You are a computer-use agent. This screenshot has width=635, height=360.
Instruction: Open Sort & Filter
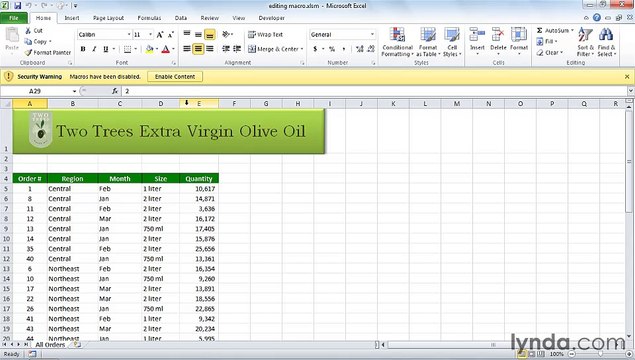585,42
